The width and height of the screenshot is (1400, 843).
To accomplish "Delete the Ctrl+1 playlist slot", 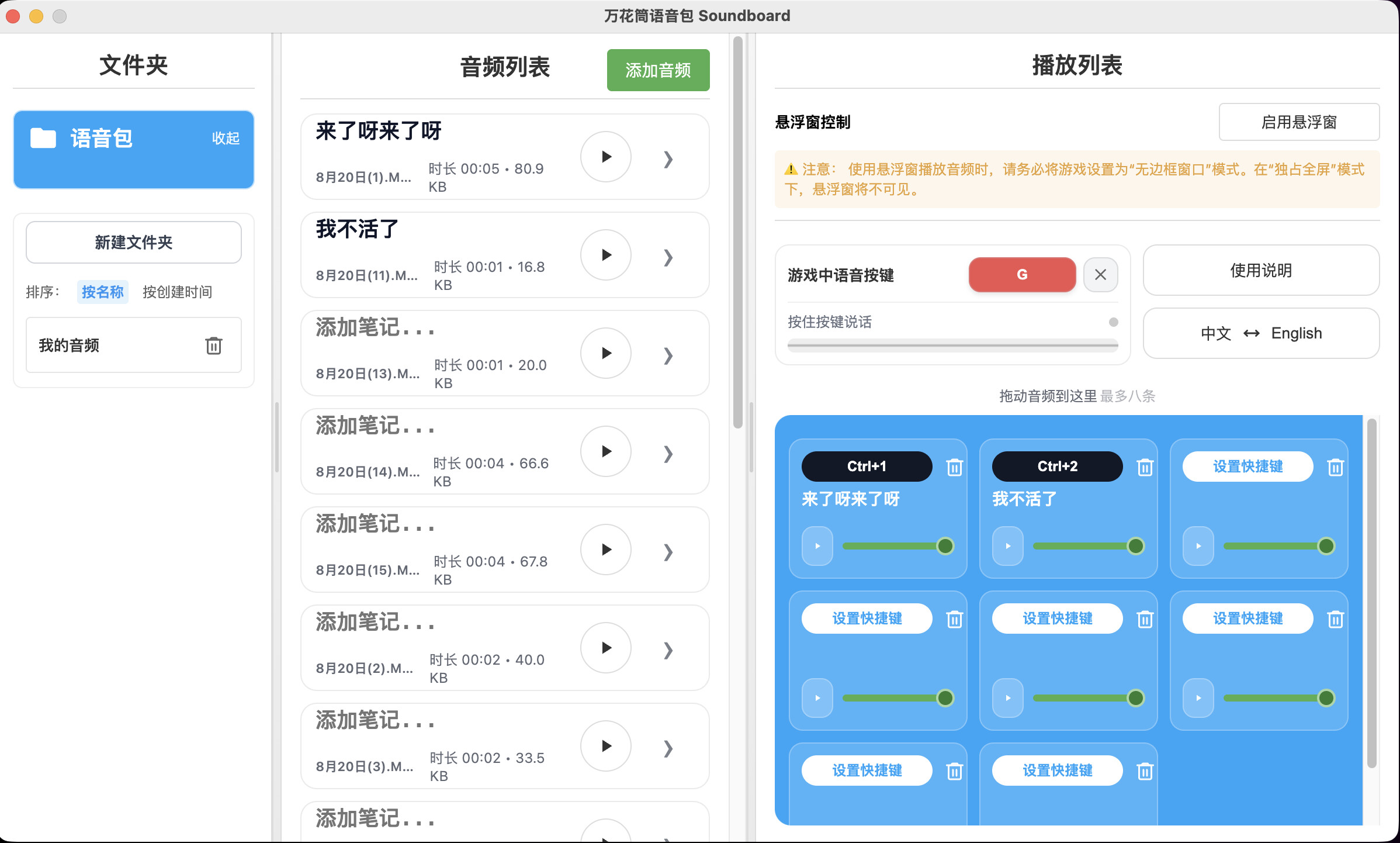I will [954, 466].
